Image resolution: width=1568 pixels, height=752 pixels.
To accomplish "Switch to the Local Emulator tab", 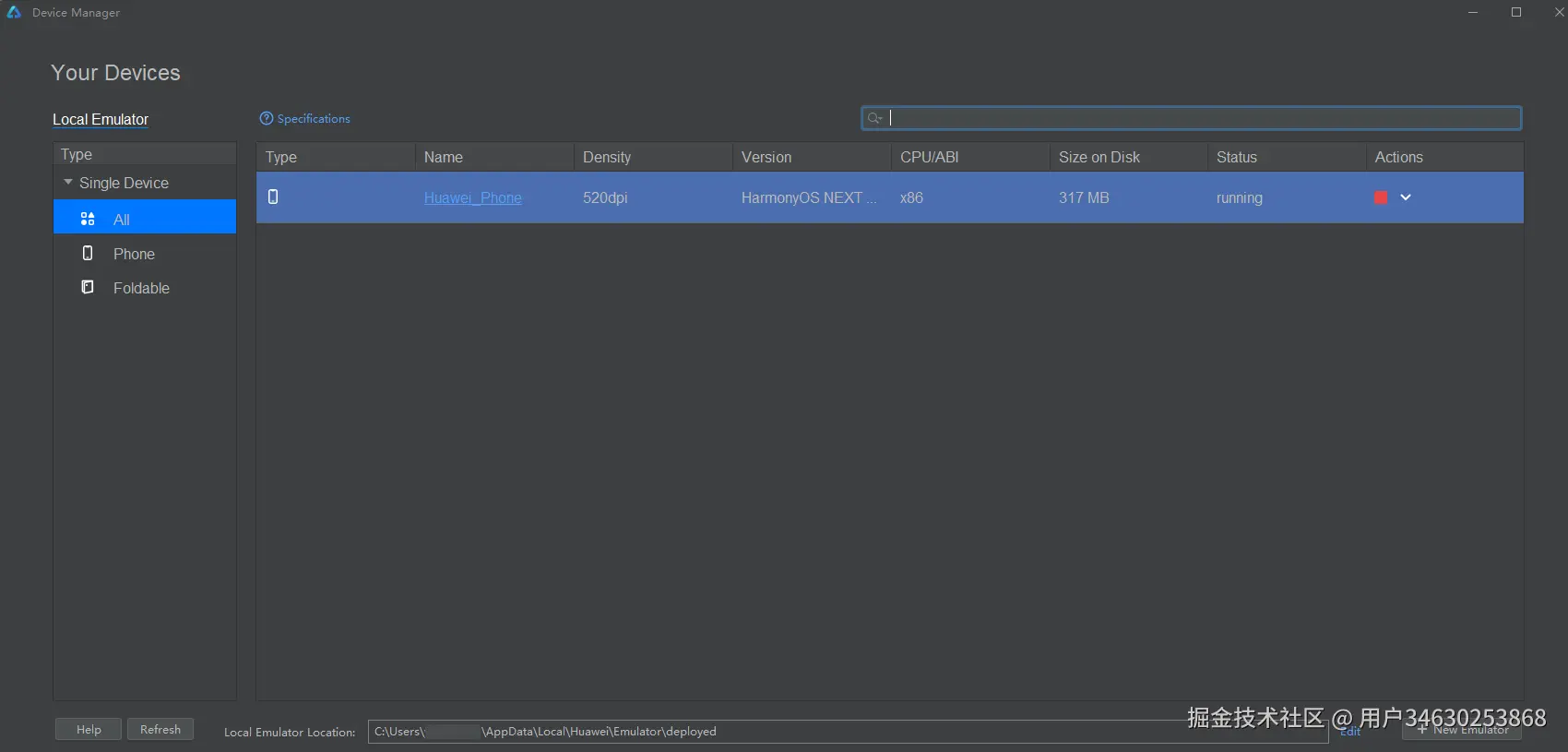I will click(x=101, y=119).
